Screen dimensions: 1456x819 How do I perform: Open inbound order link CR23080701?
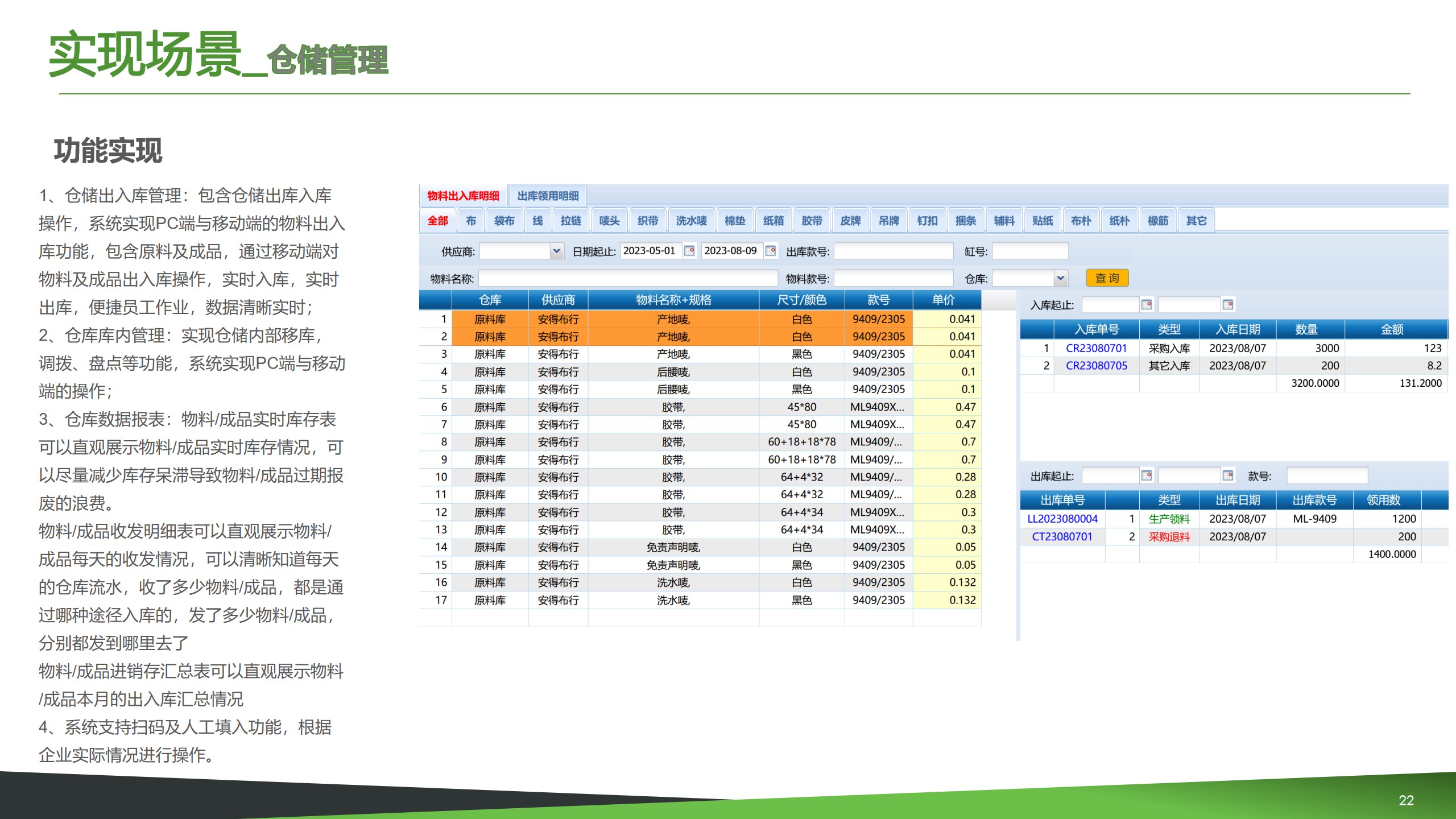tap(1096, 348)
